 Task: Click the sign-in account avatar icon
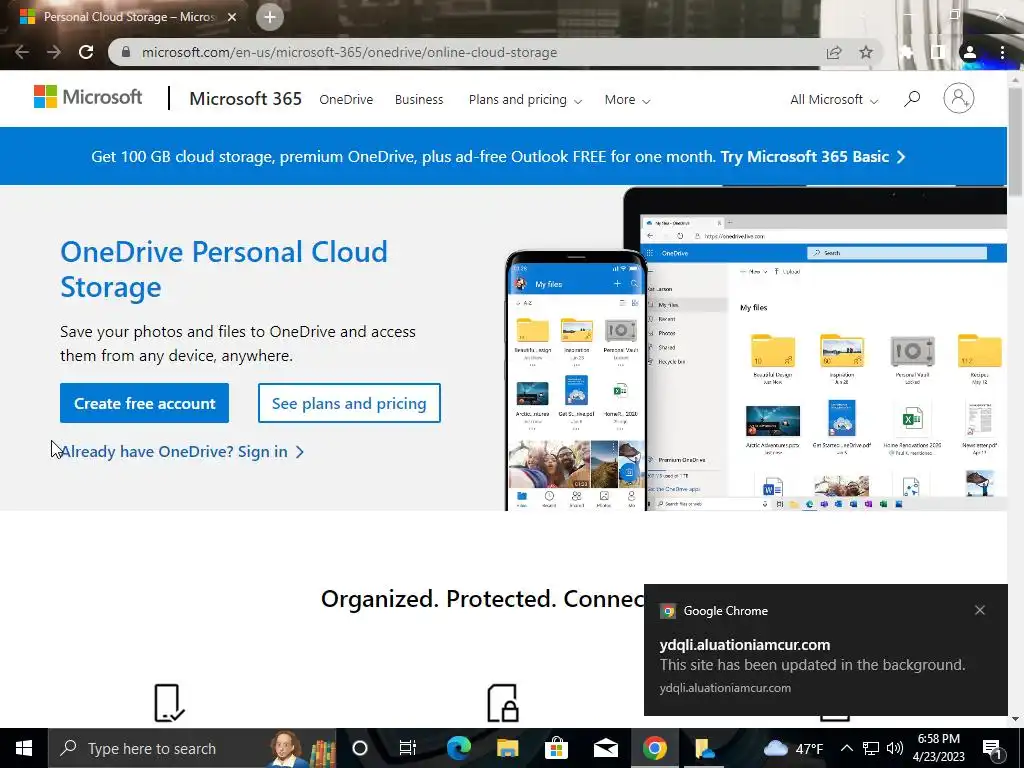pyautogui.click(x=958, y=99)
